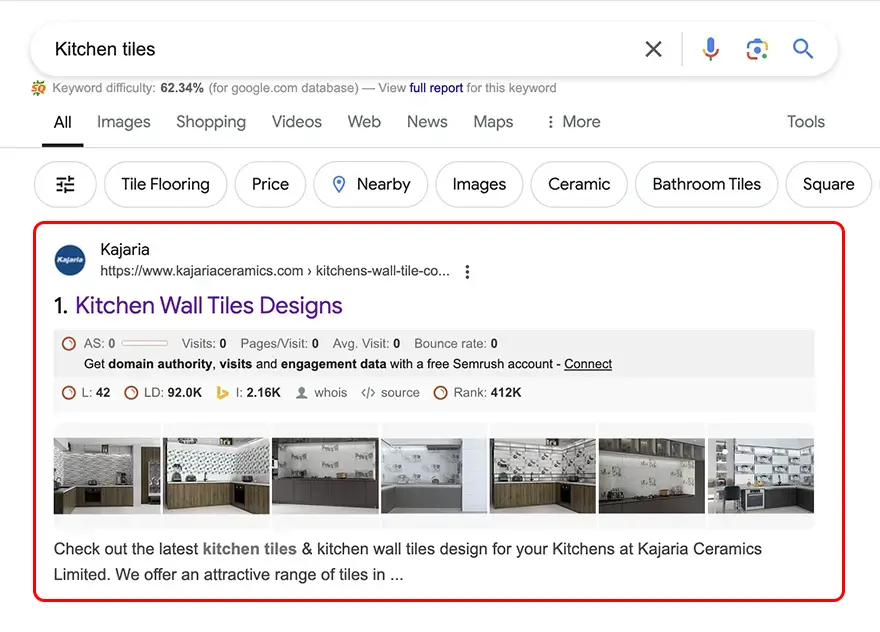Open the full report keyword link
The width and height of the screenshot is (880, 632).
436,88
